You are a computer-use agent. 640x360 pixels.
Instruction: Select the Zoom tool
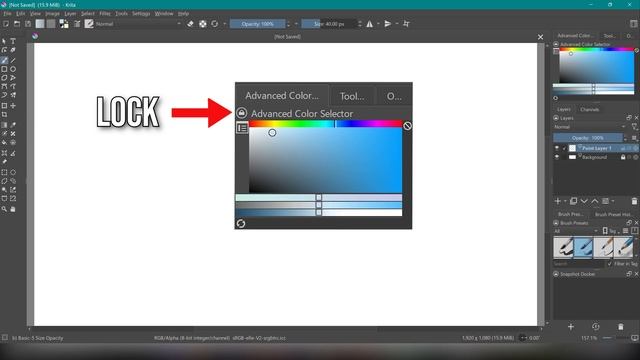coord(4,209)
